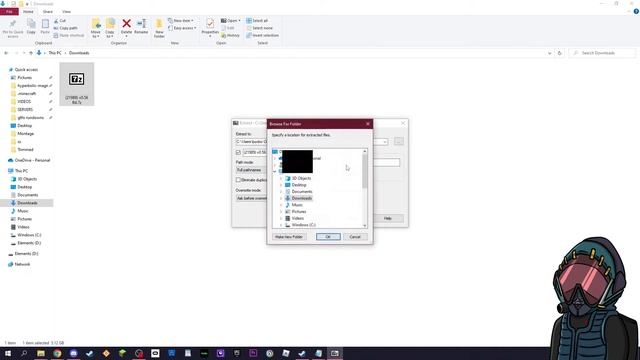Open taskbar search magnifier icon
Image resolution: width=640 pixels, height=360 pixels.
point(24,353)
